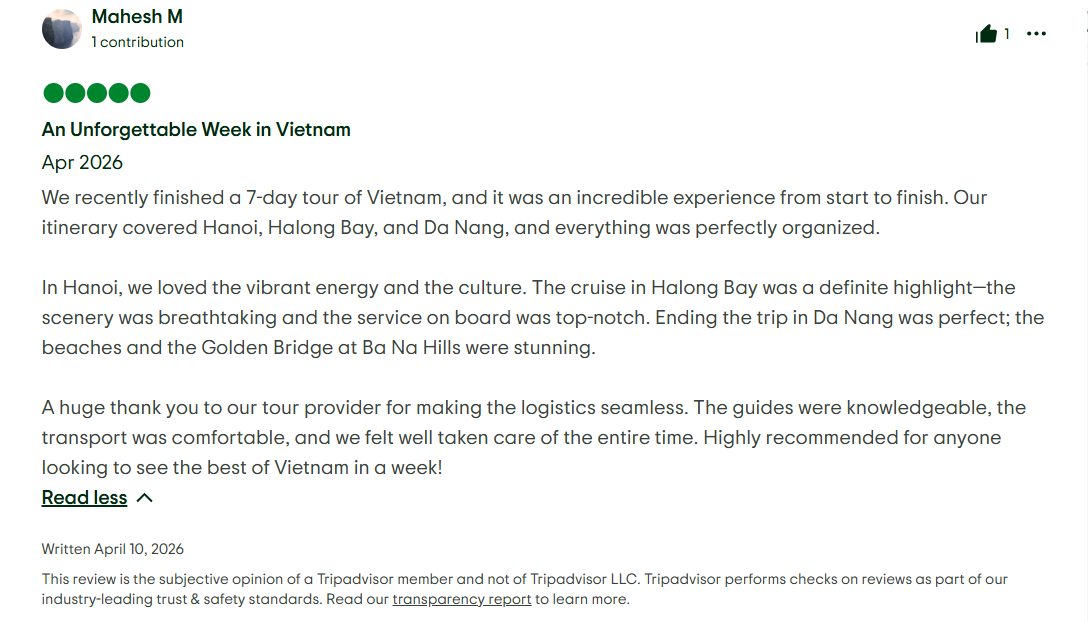This screenshot has height=621, width=1088.
Task: Click the second green rating bubble
Action: pyautogui.click(x=73, y=92)
